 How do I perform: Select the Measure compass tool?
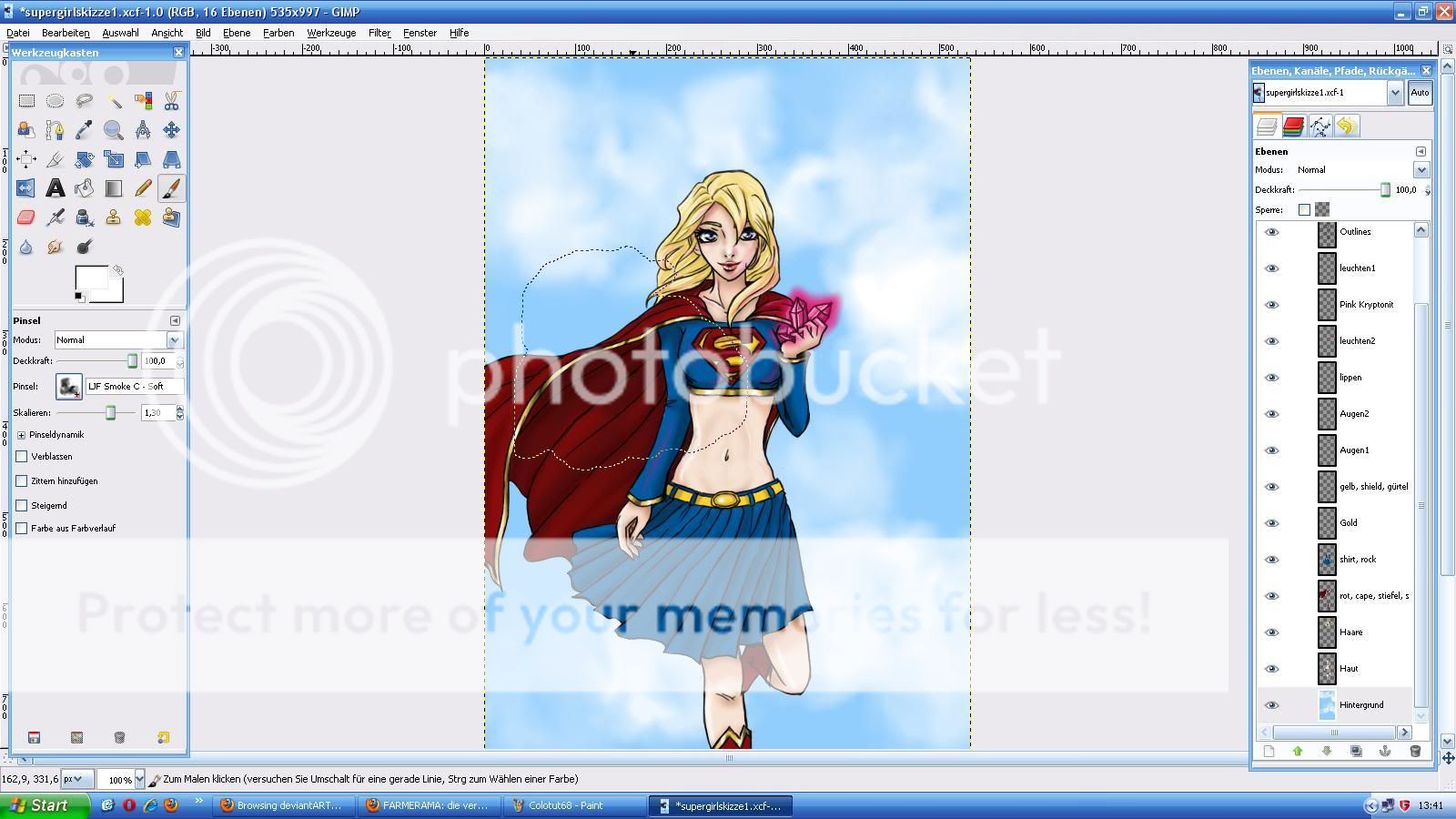click(x=142, y=130)
